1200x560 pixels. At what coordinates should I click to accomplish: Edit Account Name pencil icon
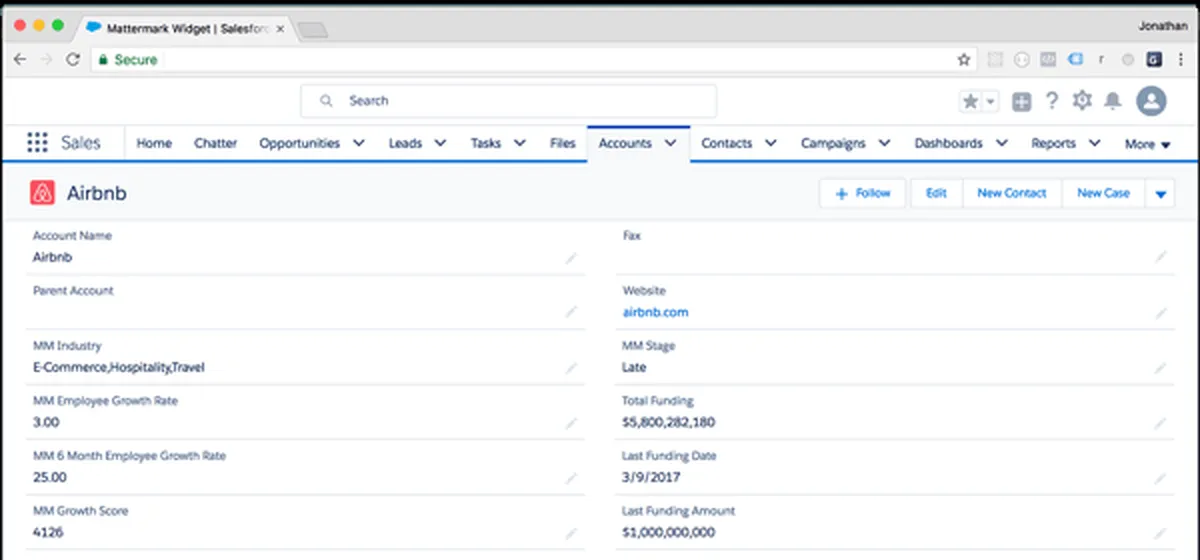click(571, 258)
